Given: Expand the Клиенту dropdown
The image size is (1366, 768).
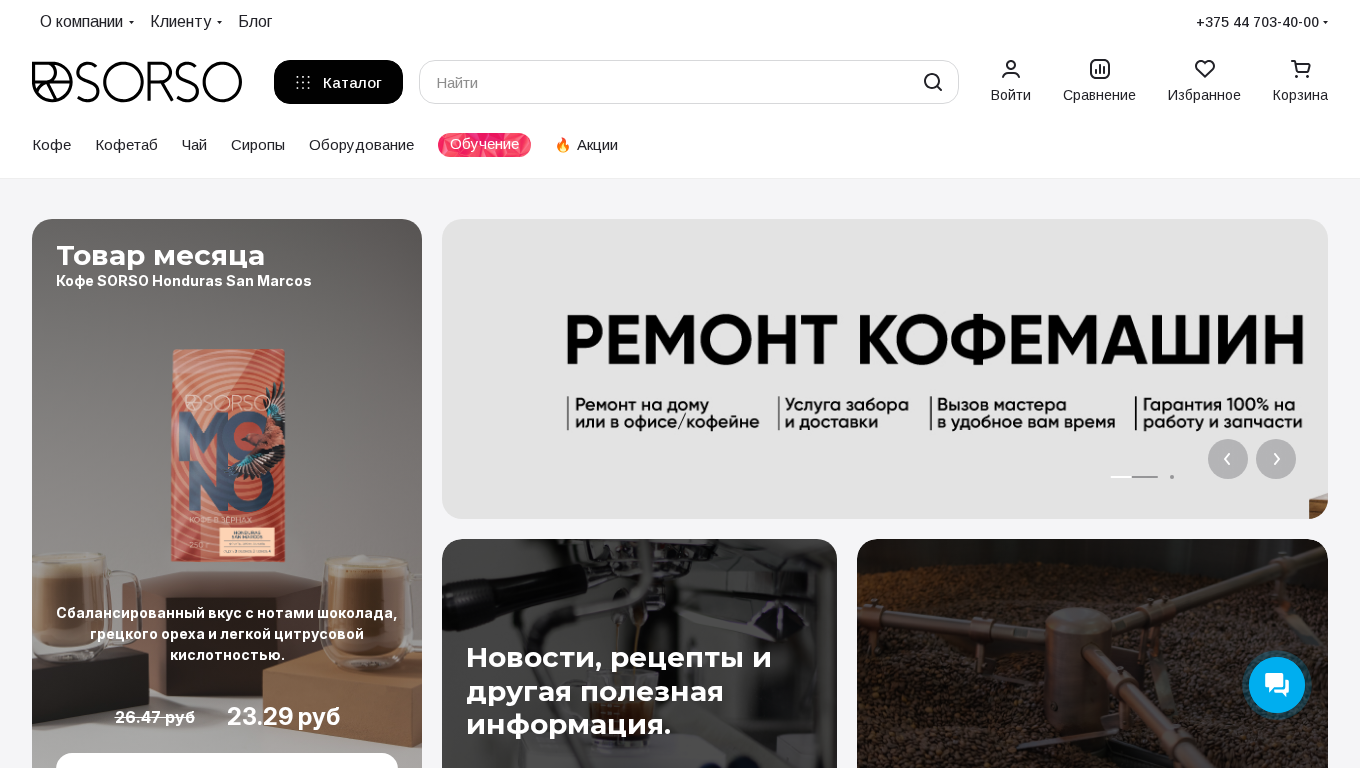Looking at the screenshot, I should click(186, 22).
